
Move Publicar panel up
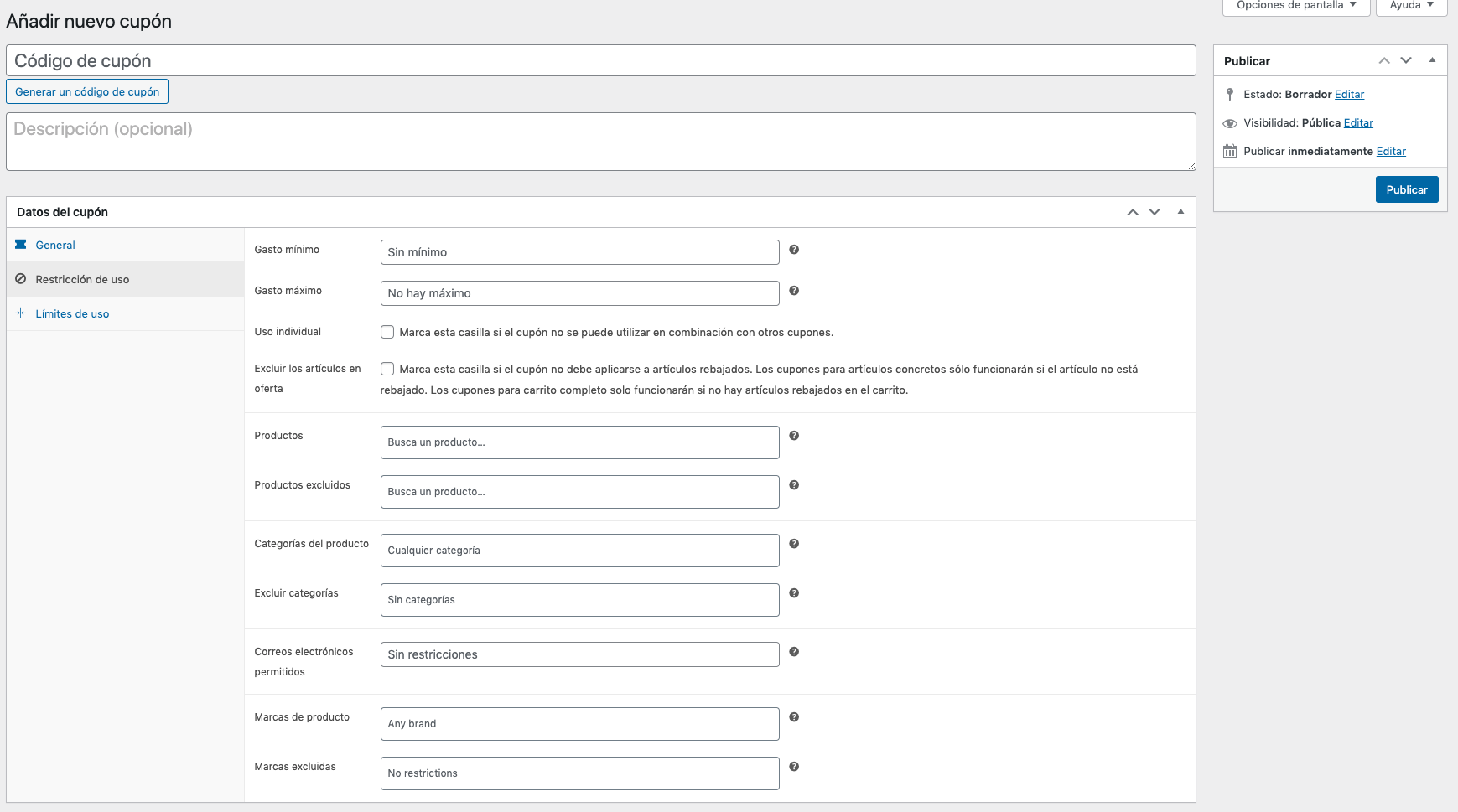(1384, 60)
